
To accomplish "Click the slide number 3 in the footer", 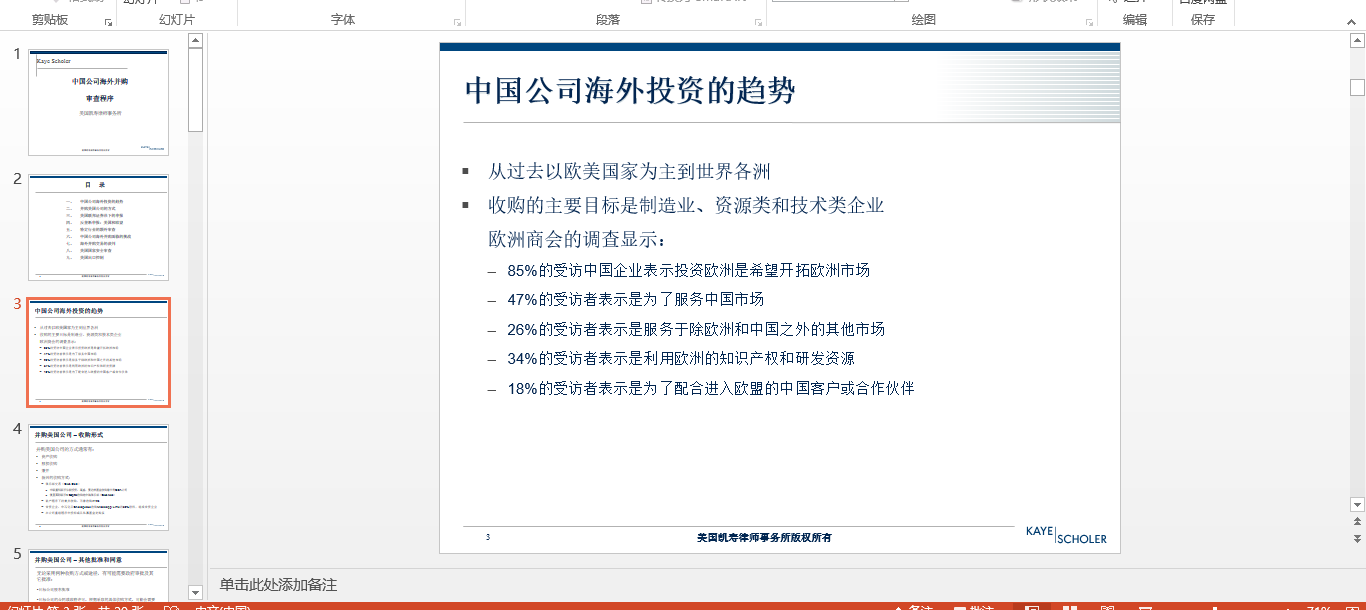I will coord(488,538).
